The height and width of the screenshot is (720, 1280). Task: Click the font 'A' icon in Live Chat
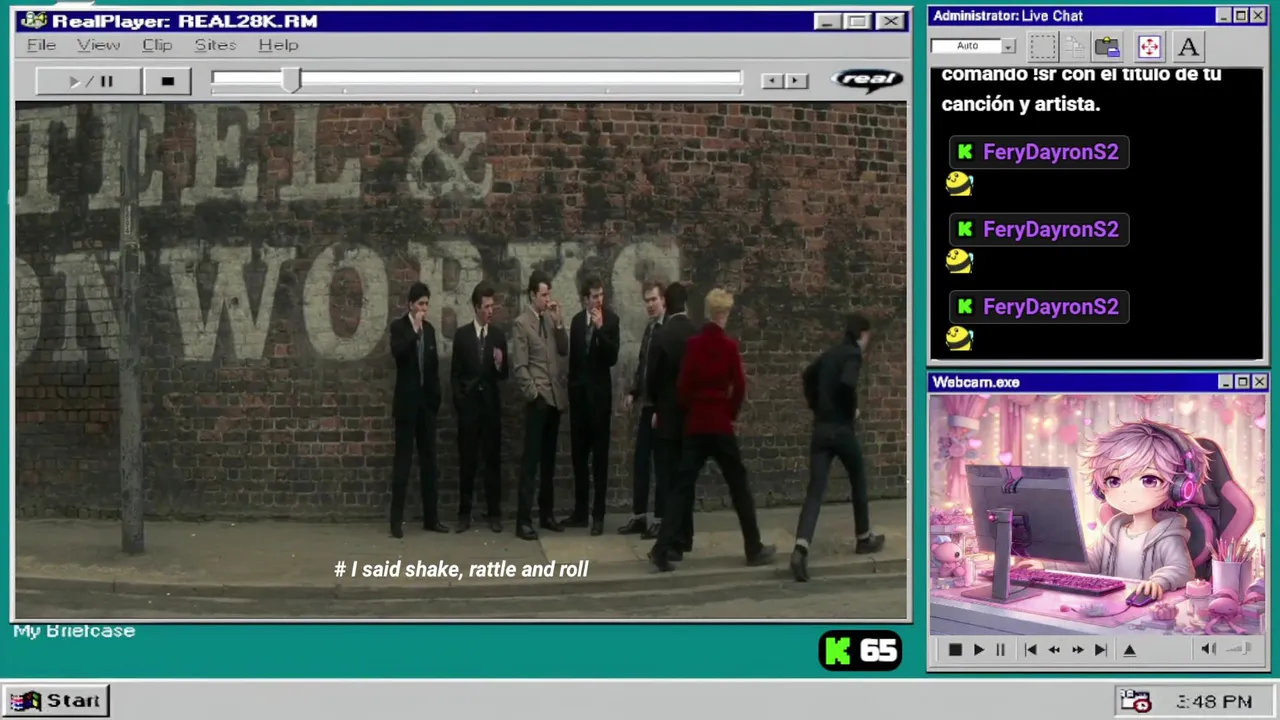[1188, 46]
